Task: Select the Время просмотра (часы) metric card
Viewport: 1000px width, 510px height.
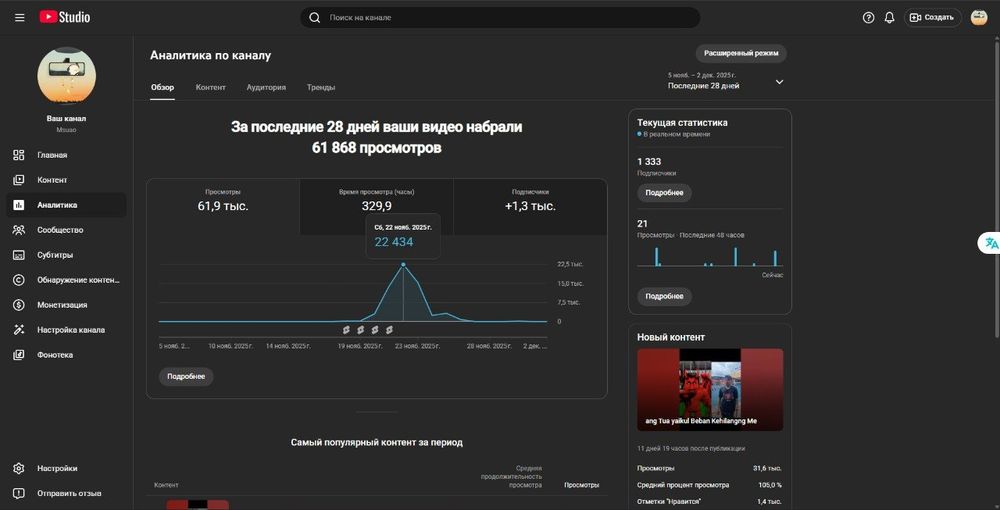Action: point(377,207)
